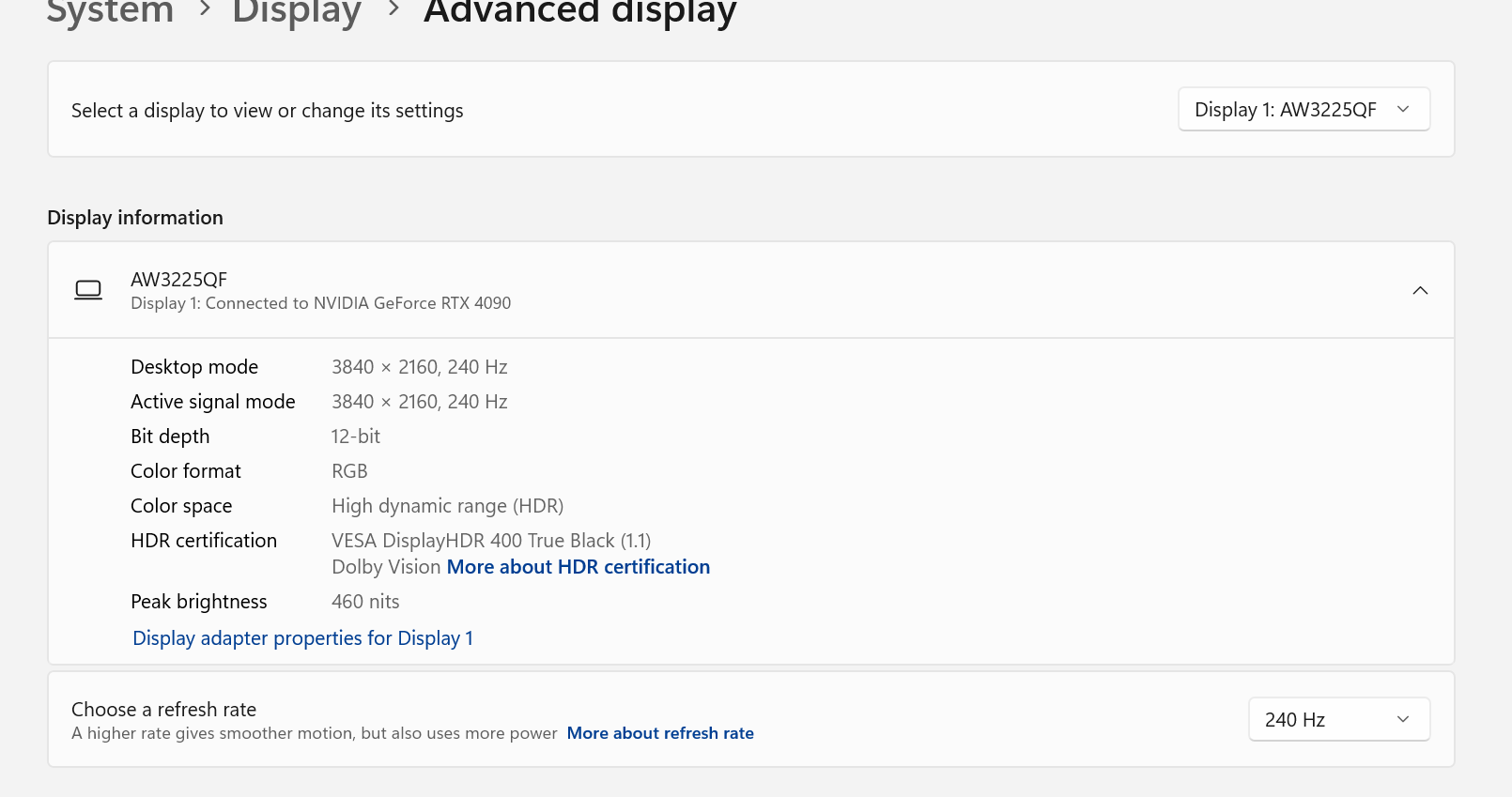Click the Dolby Vision text

[x=386, y=567]
